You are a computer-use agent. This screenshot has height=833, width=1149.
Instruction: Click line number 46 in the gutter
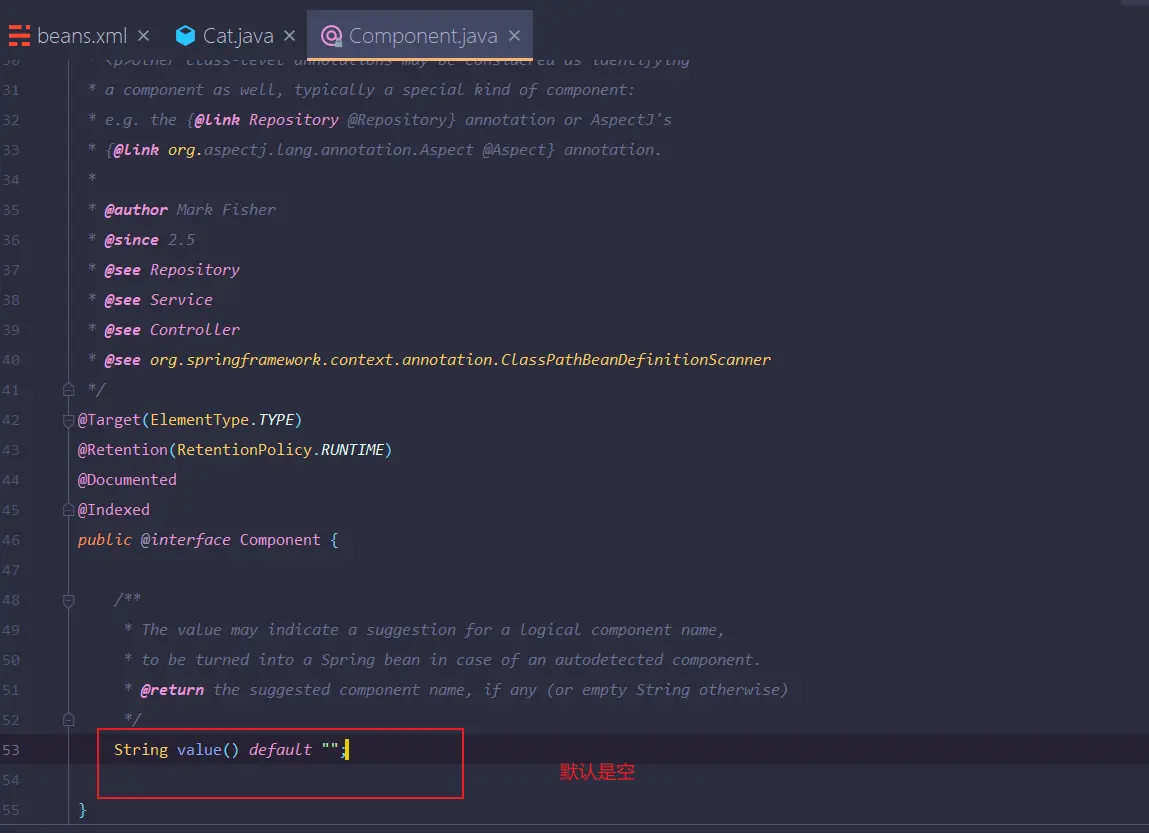click(x=11, y=540)
